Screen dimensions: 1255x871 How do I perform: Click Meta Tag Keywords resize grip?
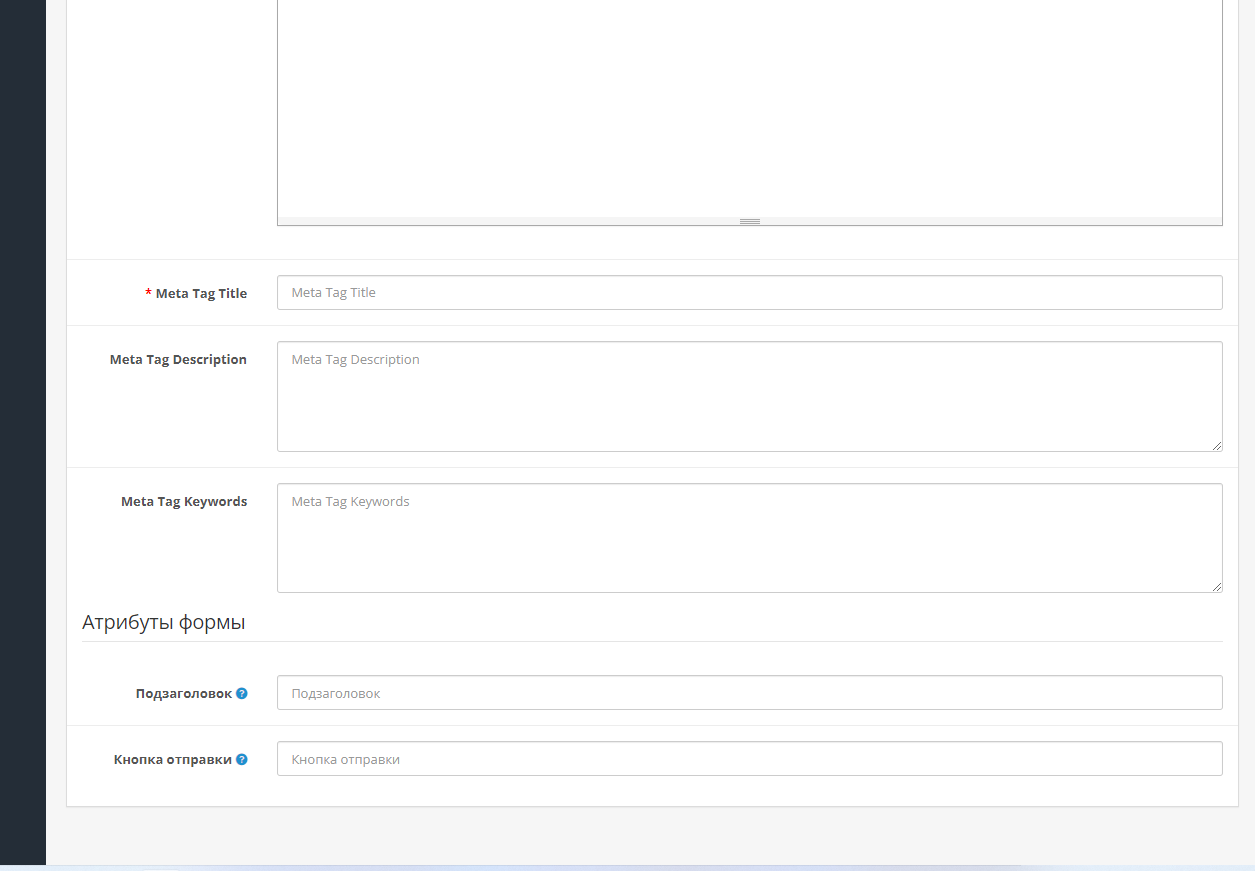(x=1216, y=587)
